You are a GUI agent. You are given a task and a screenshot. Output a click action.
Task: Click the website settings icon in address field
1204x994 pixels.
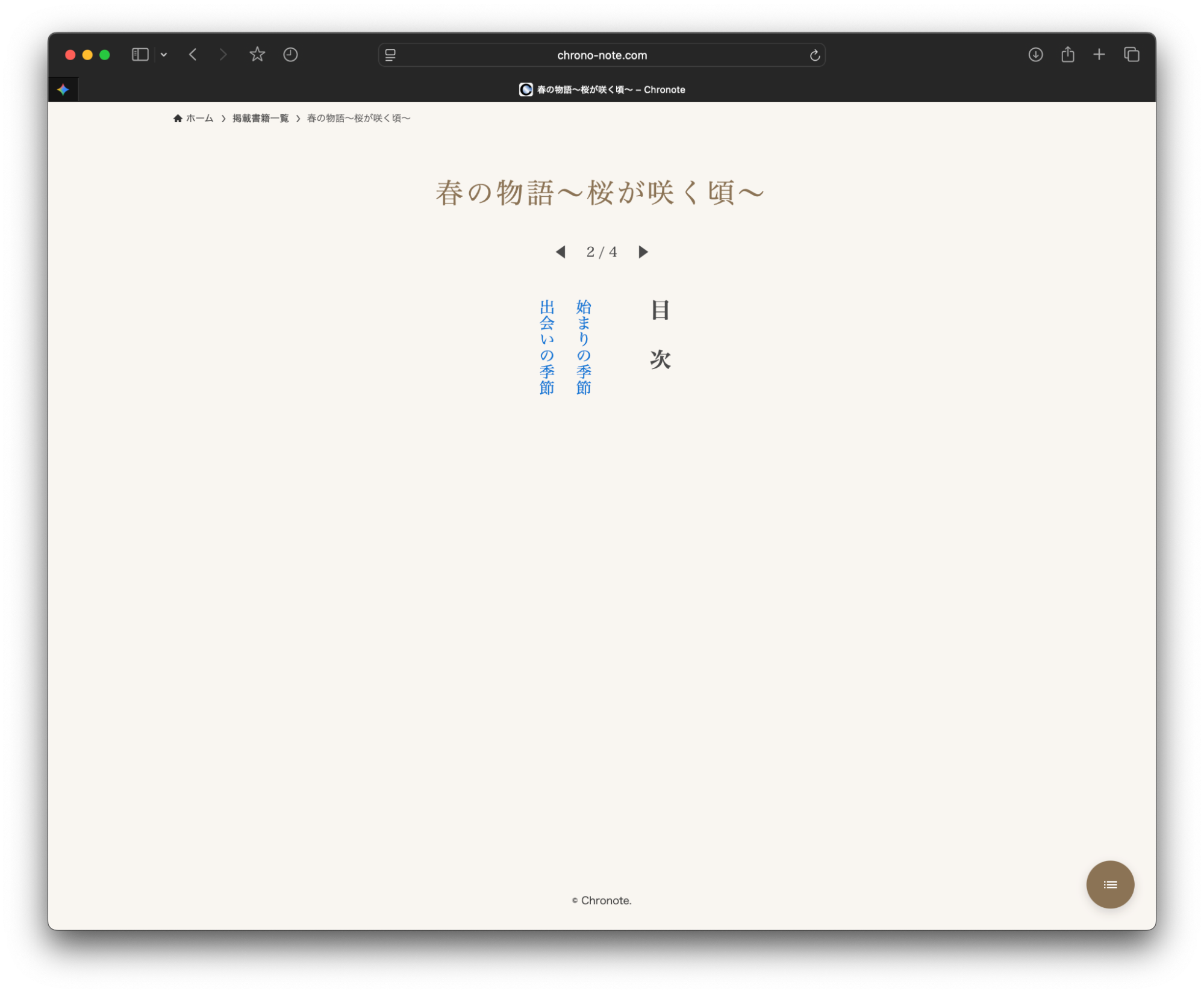tap(390, 55)
